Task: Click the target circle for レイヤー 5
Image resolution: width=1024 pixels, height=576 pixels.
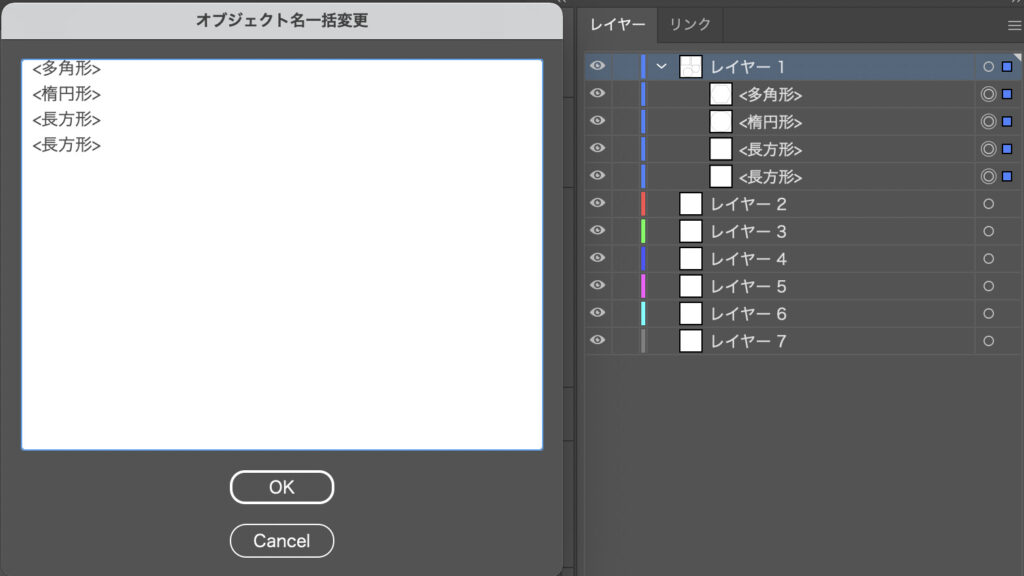Action: click(x=988, y=286)
